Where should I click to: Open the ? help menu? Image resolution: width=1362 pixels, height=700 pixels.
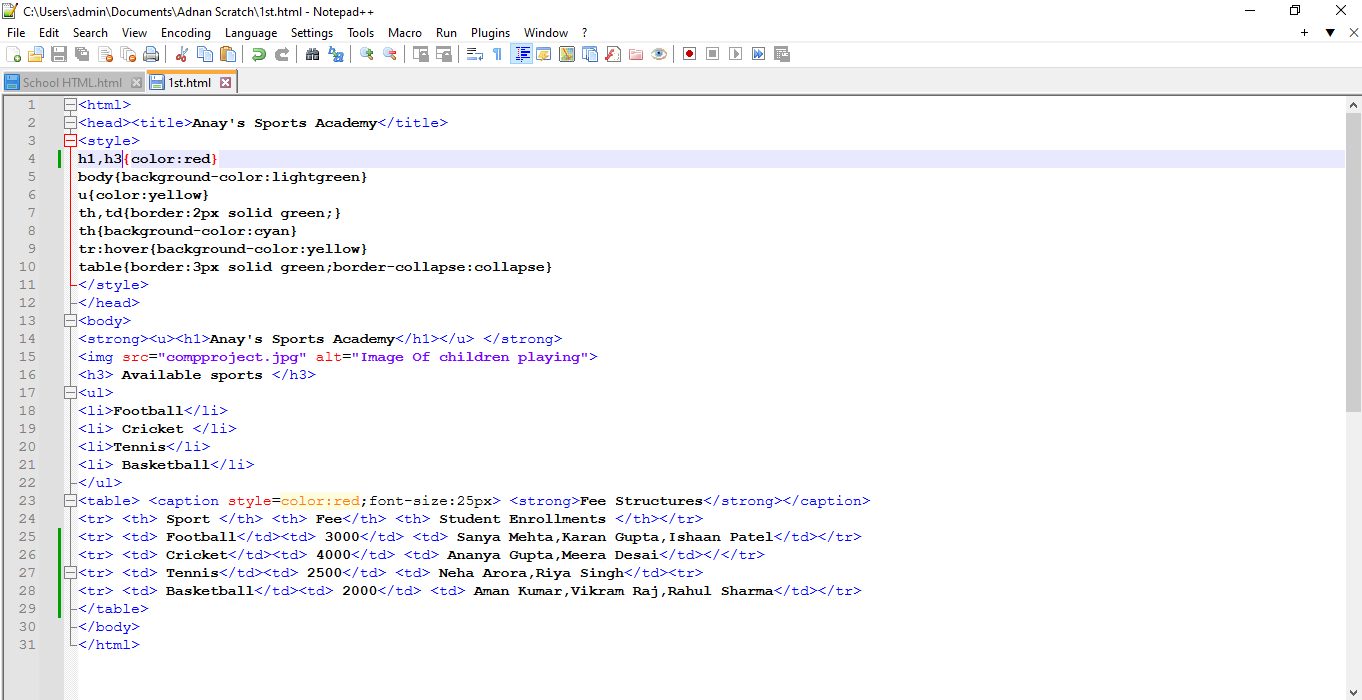coord(584,33)
